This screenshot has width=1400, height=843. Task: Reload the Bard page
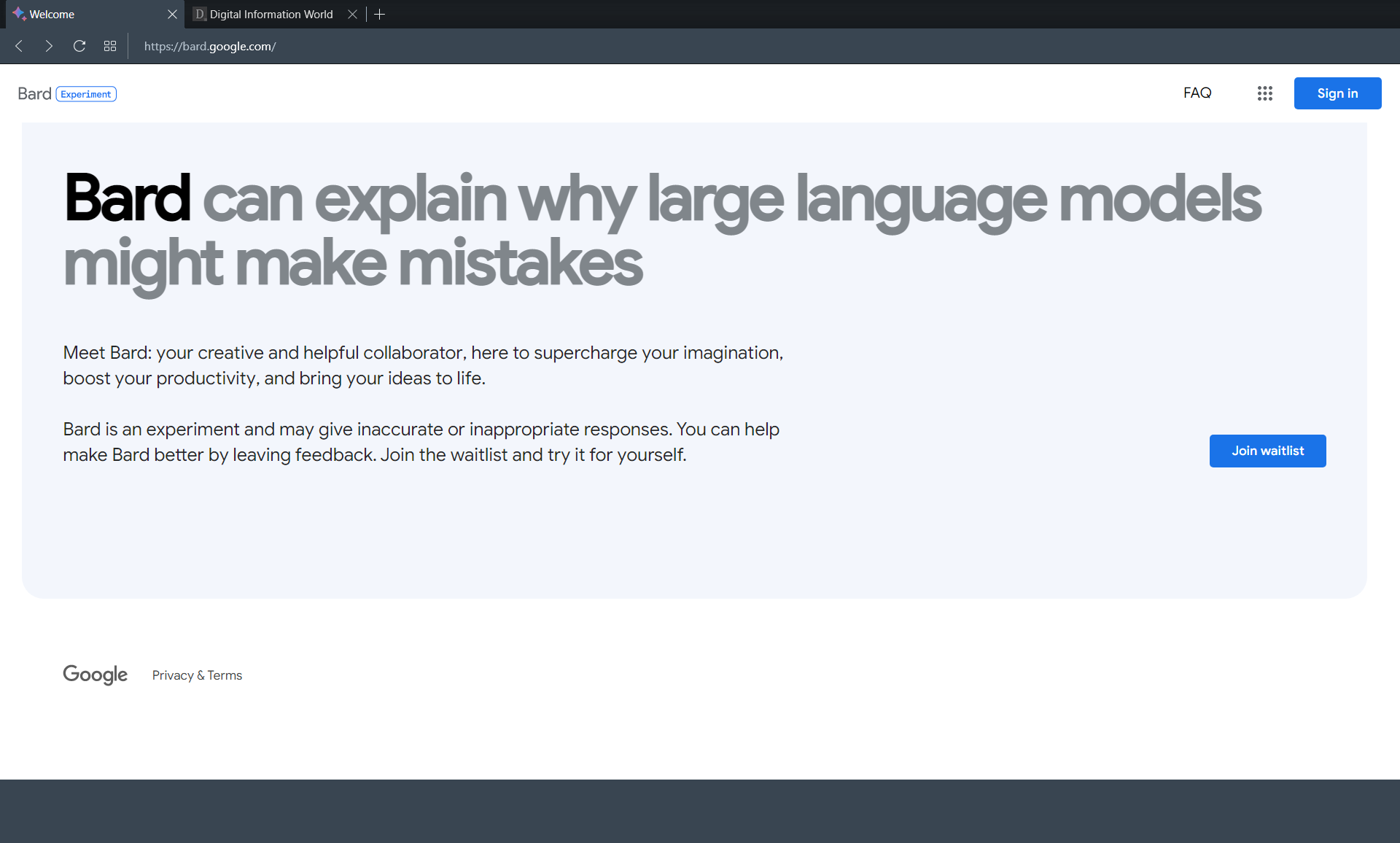[79, 46]
